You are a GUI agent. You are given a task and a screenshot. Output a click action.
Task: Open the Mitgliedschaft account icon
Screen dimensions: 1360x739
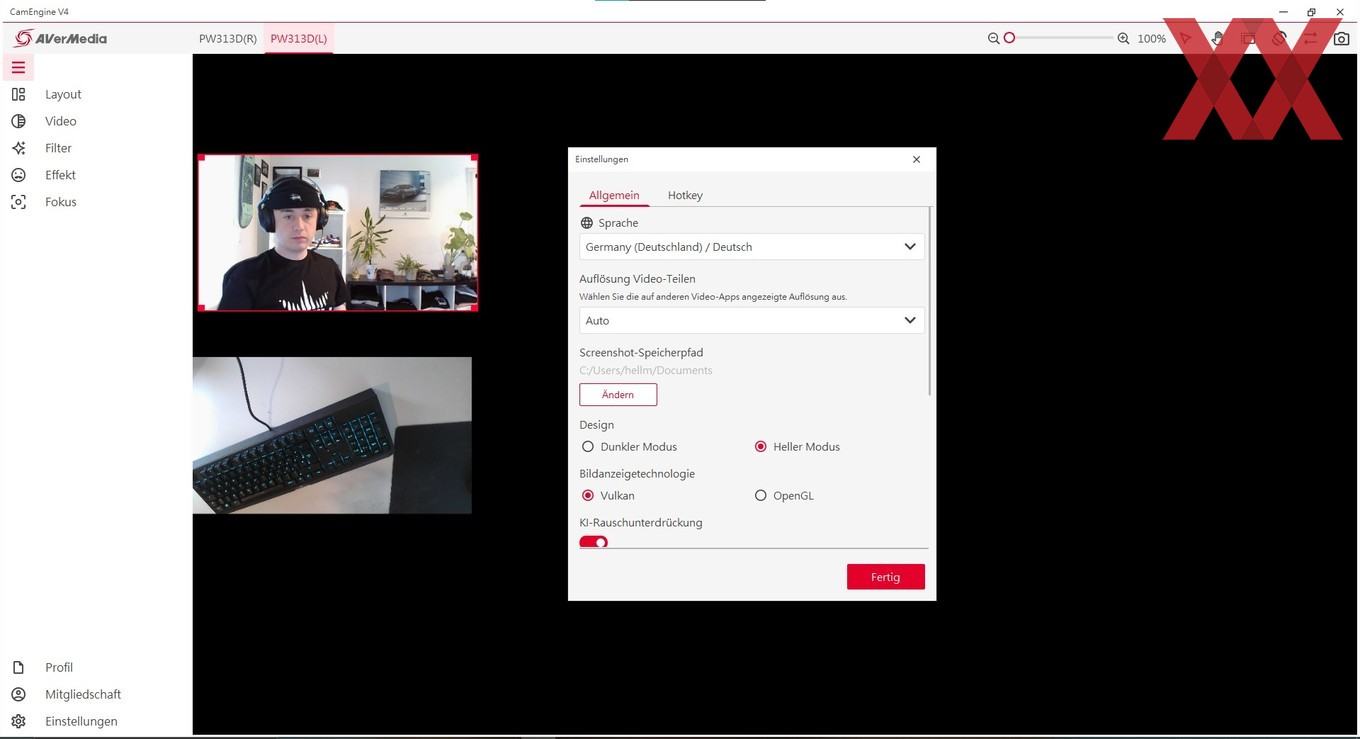(18, 694)
